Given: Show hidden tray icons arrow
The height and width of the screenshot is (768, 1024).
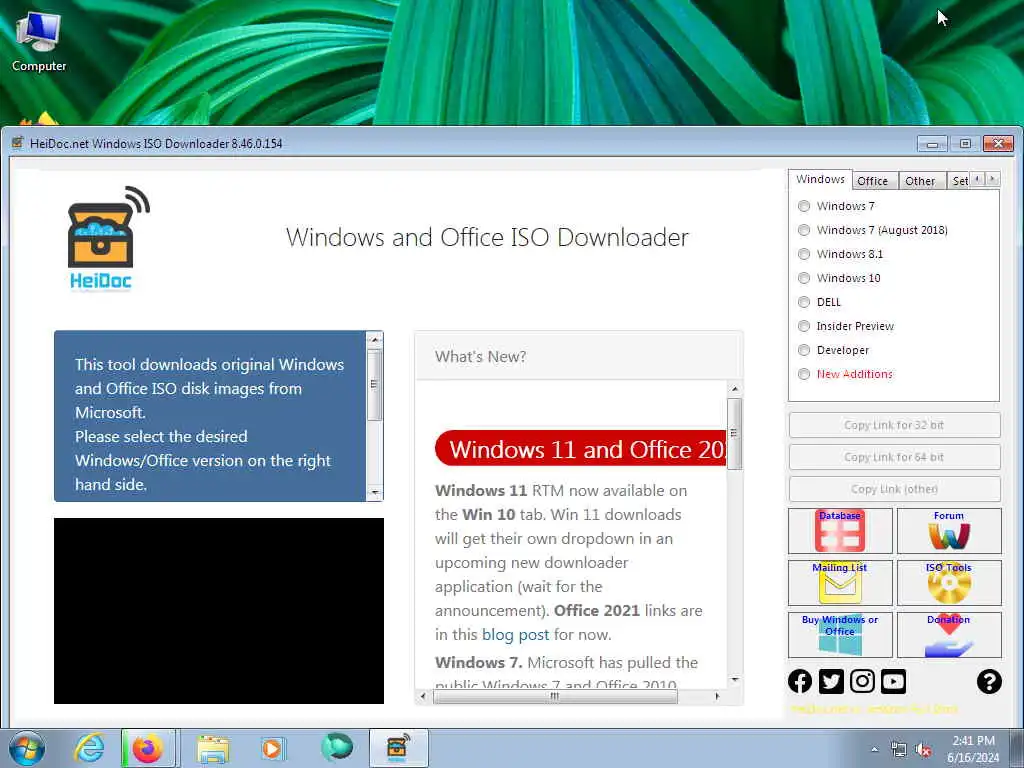Looking at the screenshot, I should [874, 750].
